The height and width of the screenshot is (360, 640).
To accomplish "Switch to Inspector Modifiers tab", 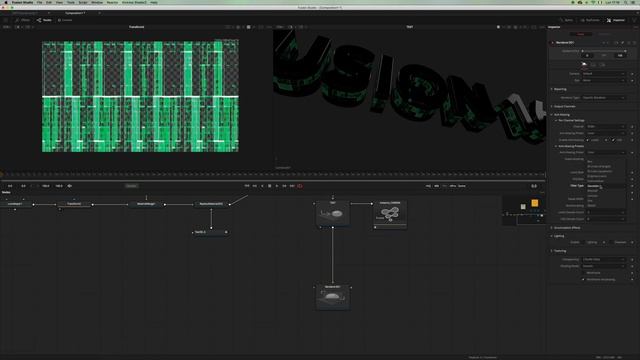I will [x=604, y=34].
